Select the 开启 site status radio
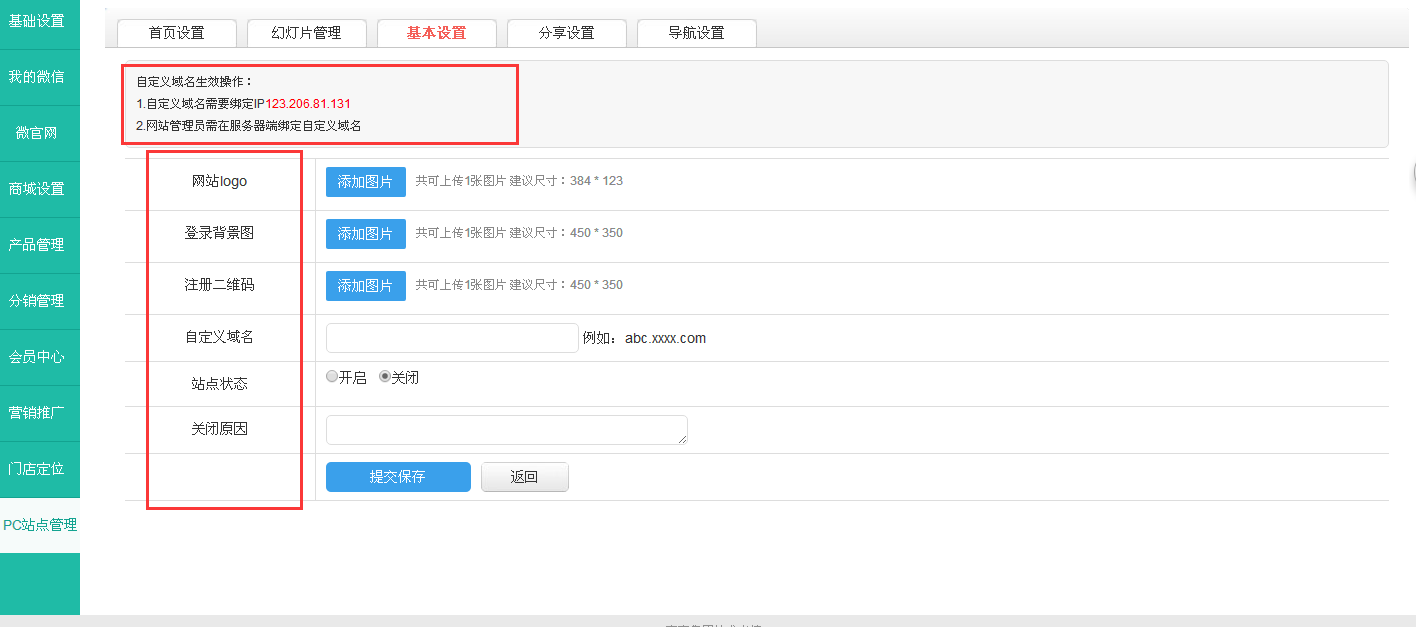This screenshot has height=627, width=1416. click(333, 377)
